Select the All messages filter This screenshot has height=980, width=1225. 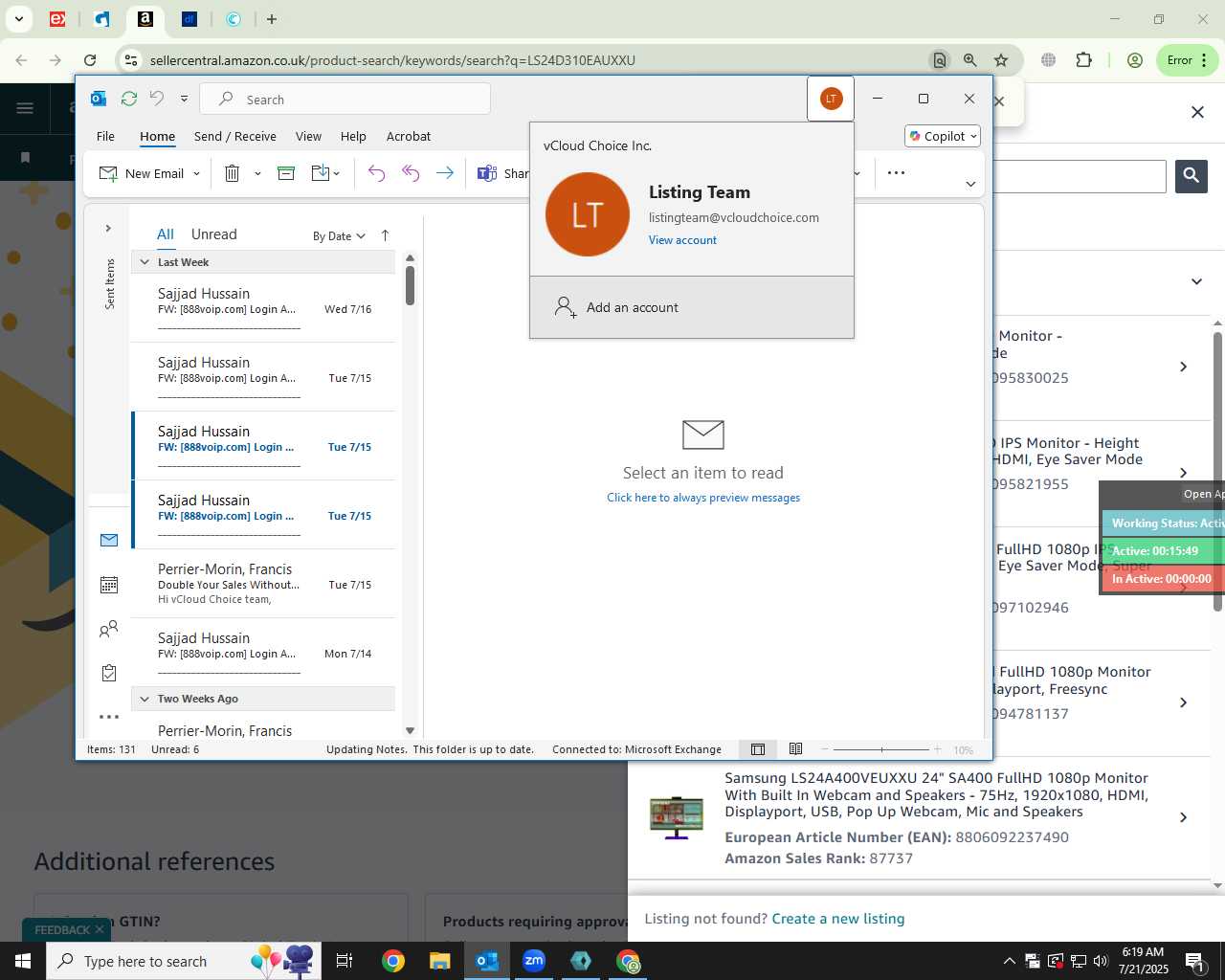pos(166,234)
